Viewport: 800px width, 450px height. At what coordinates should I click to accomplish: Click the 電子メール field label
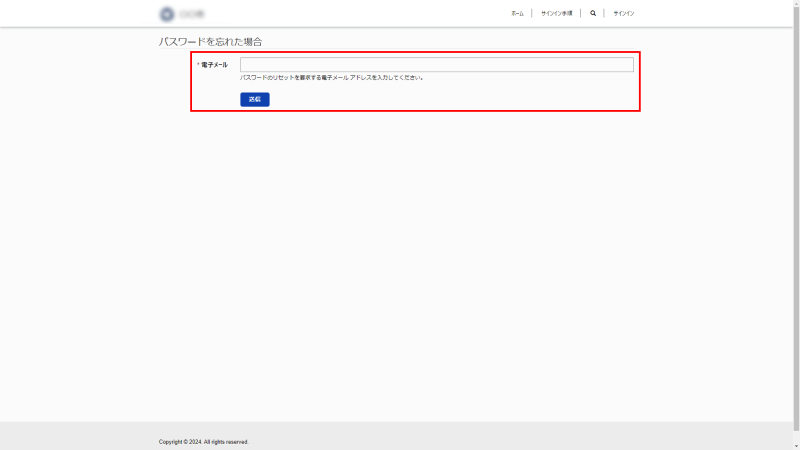[215, 65]
